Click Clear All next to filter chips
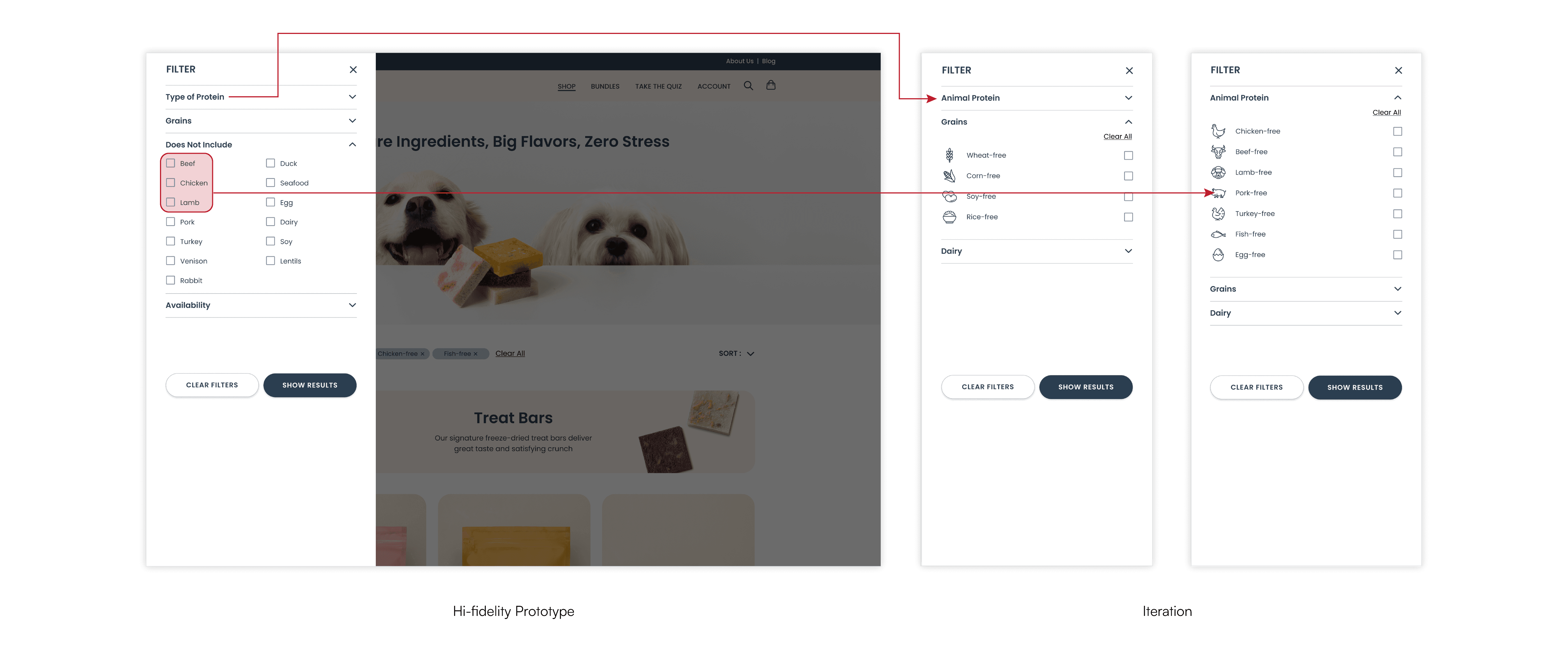Image resolution: width=1568 pixels, height=658 pixels. tap(510, 354)
